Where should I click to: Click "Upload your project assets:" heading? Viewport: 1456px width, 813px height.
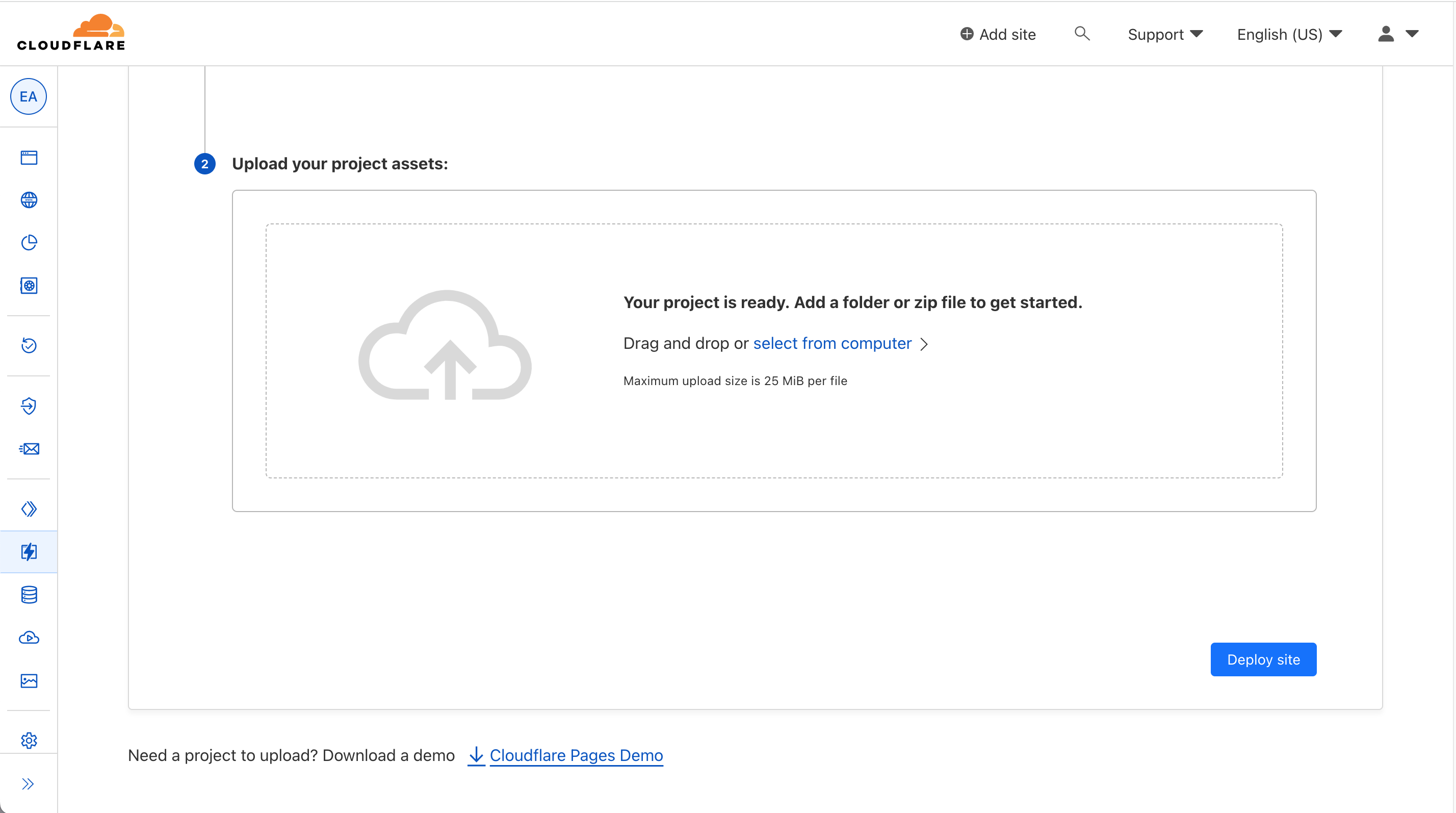340,164
